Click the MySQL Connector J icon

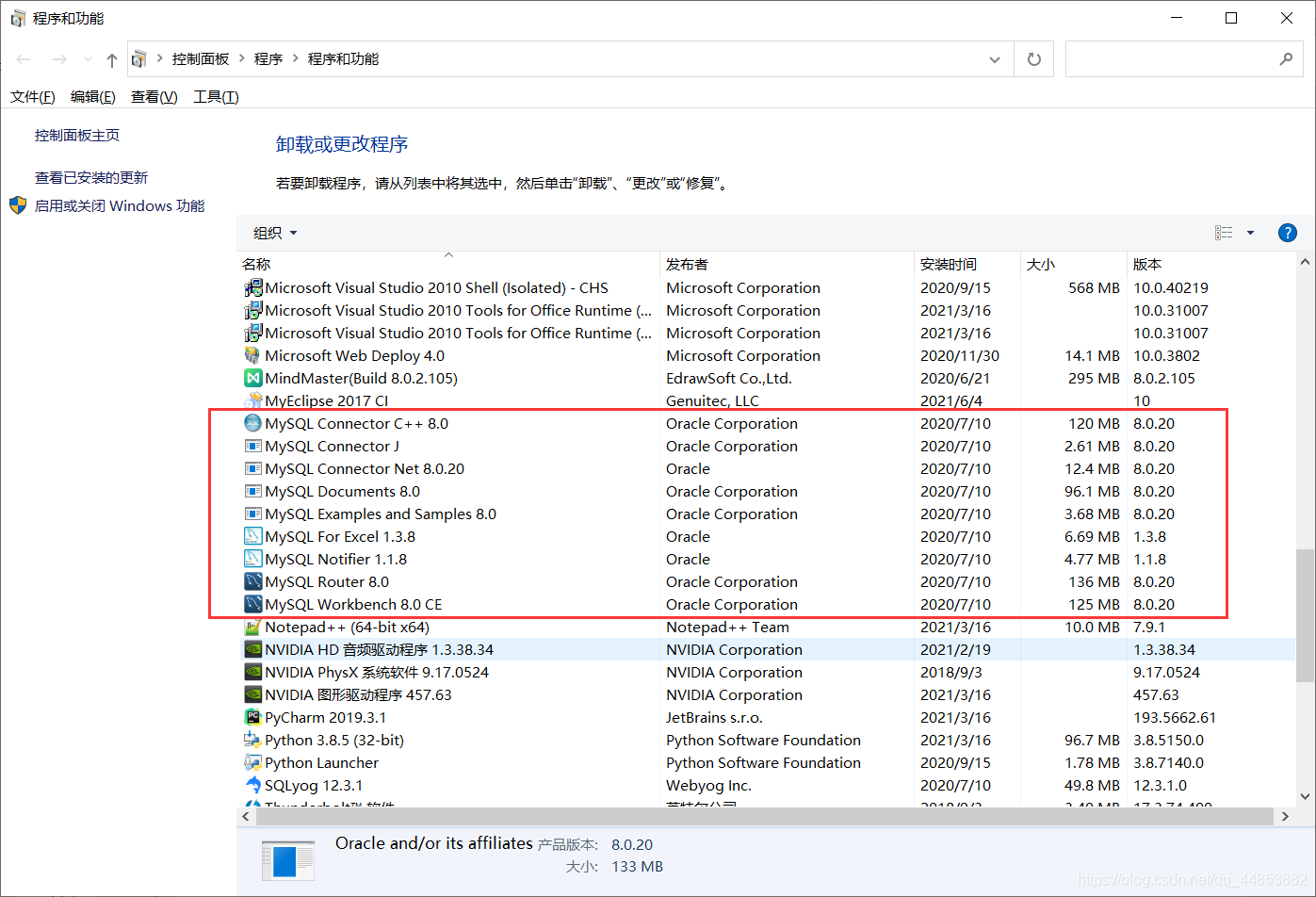click(252, 446)
